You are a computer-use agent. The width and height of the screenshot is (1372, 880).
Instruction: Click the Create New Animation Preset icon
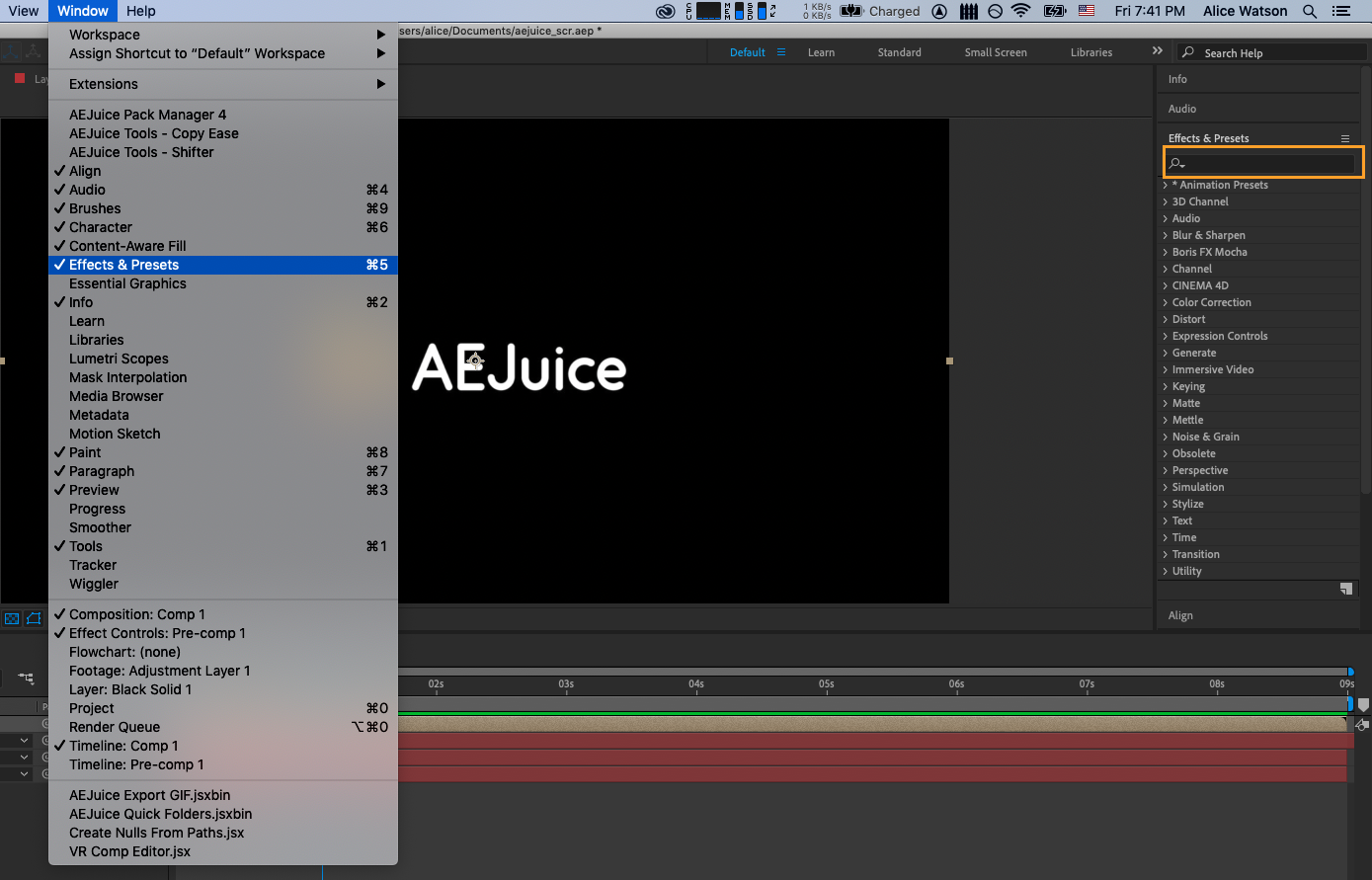pos(1345,589)
